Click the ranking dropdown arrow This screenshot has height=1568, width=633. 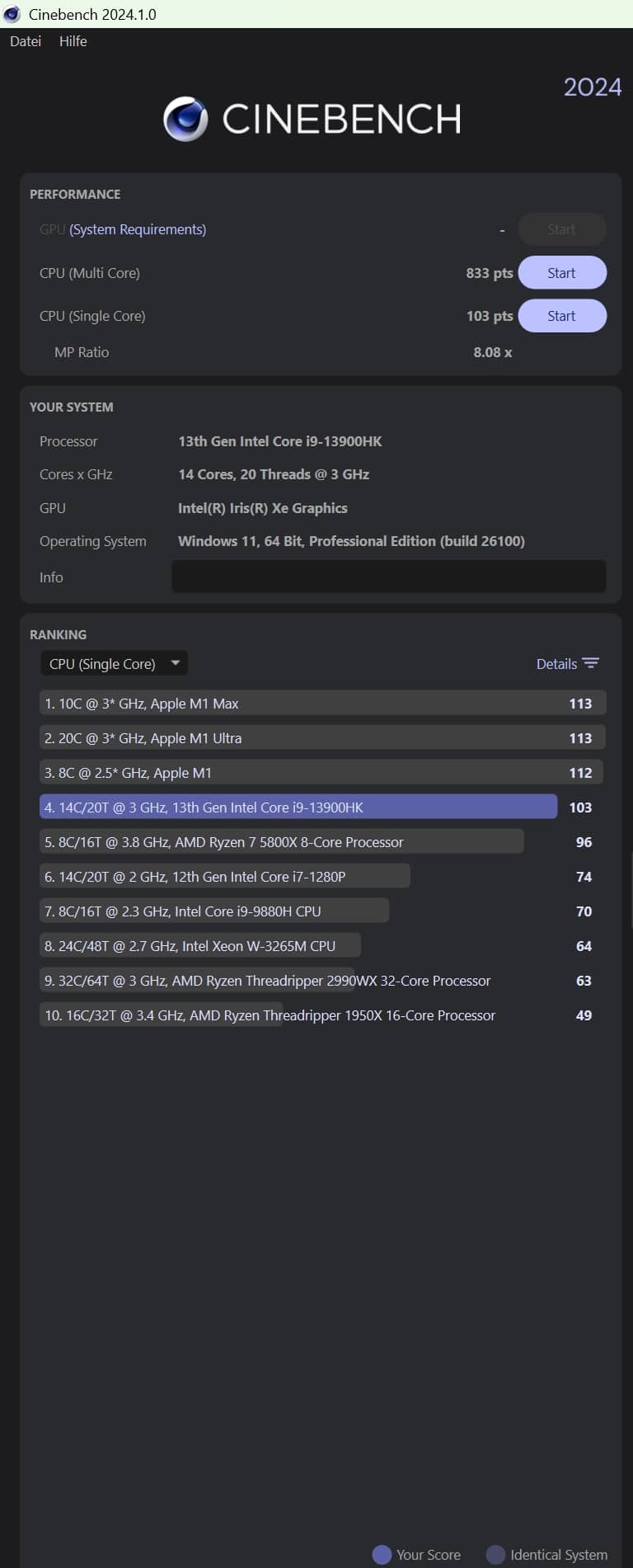tap(175, 663)
